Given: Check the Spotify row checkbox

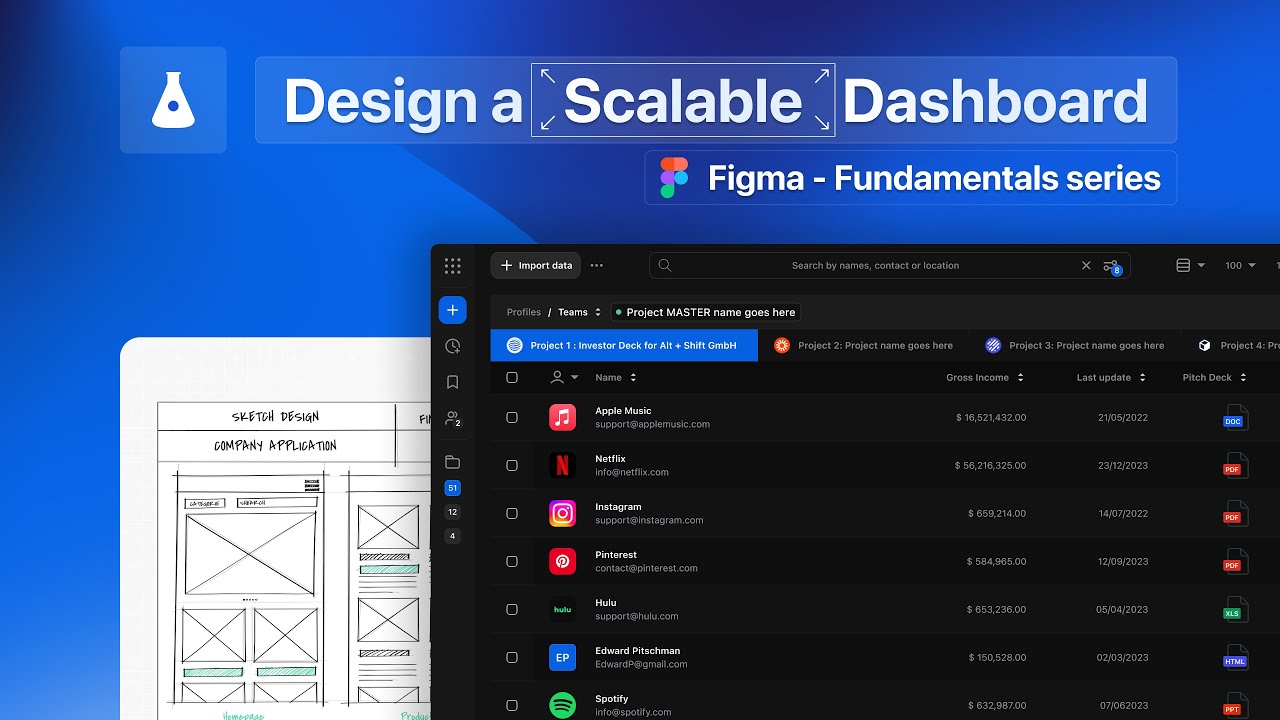Looking at the screenshot, I should click(x=512, y=706).
